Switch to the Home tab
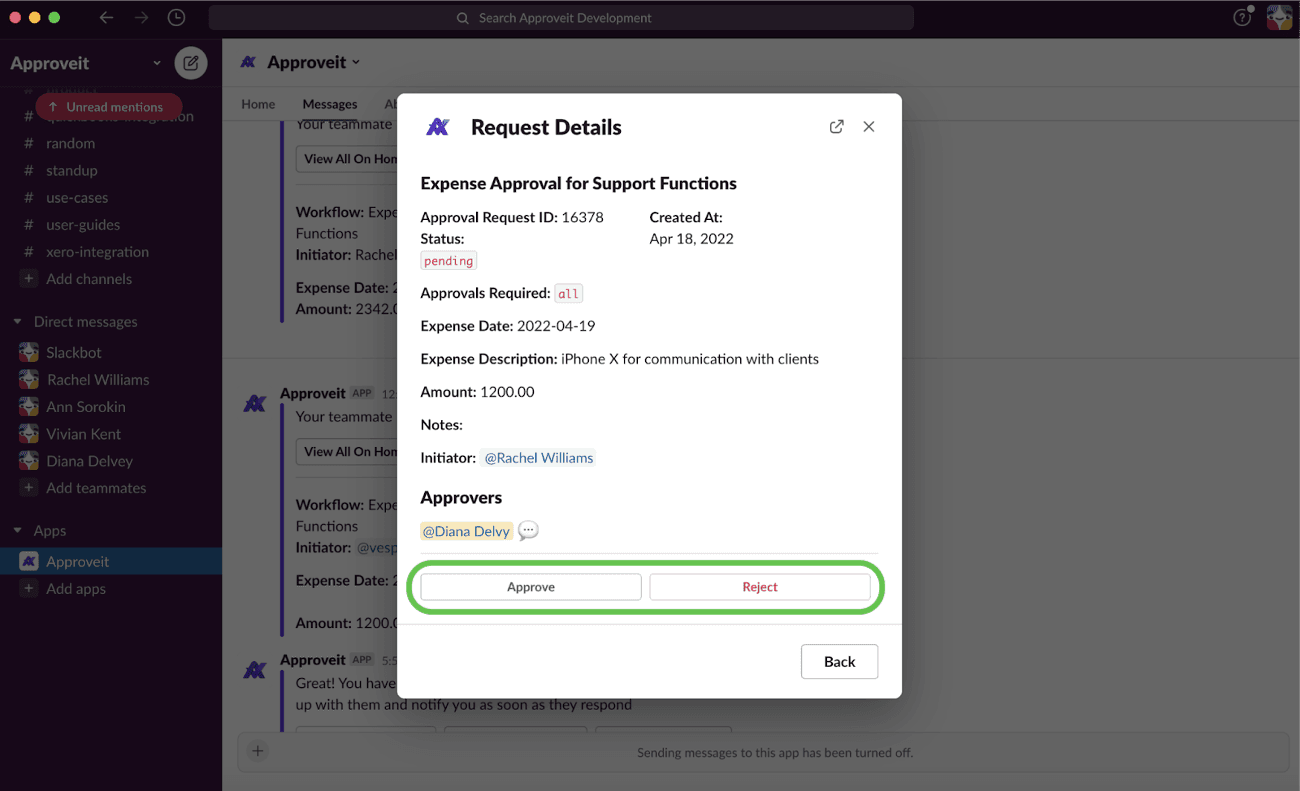Screen dimensions: 1300x791 coord(258,104)
